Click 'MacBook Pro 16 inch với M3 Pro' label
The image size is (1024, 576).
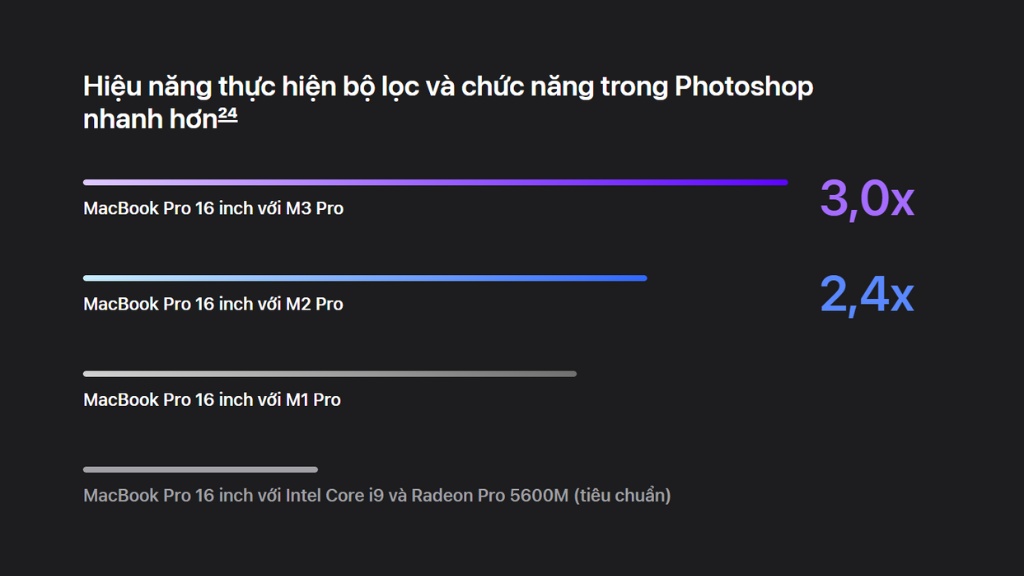coord(214,208)
